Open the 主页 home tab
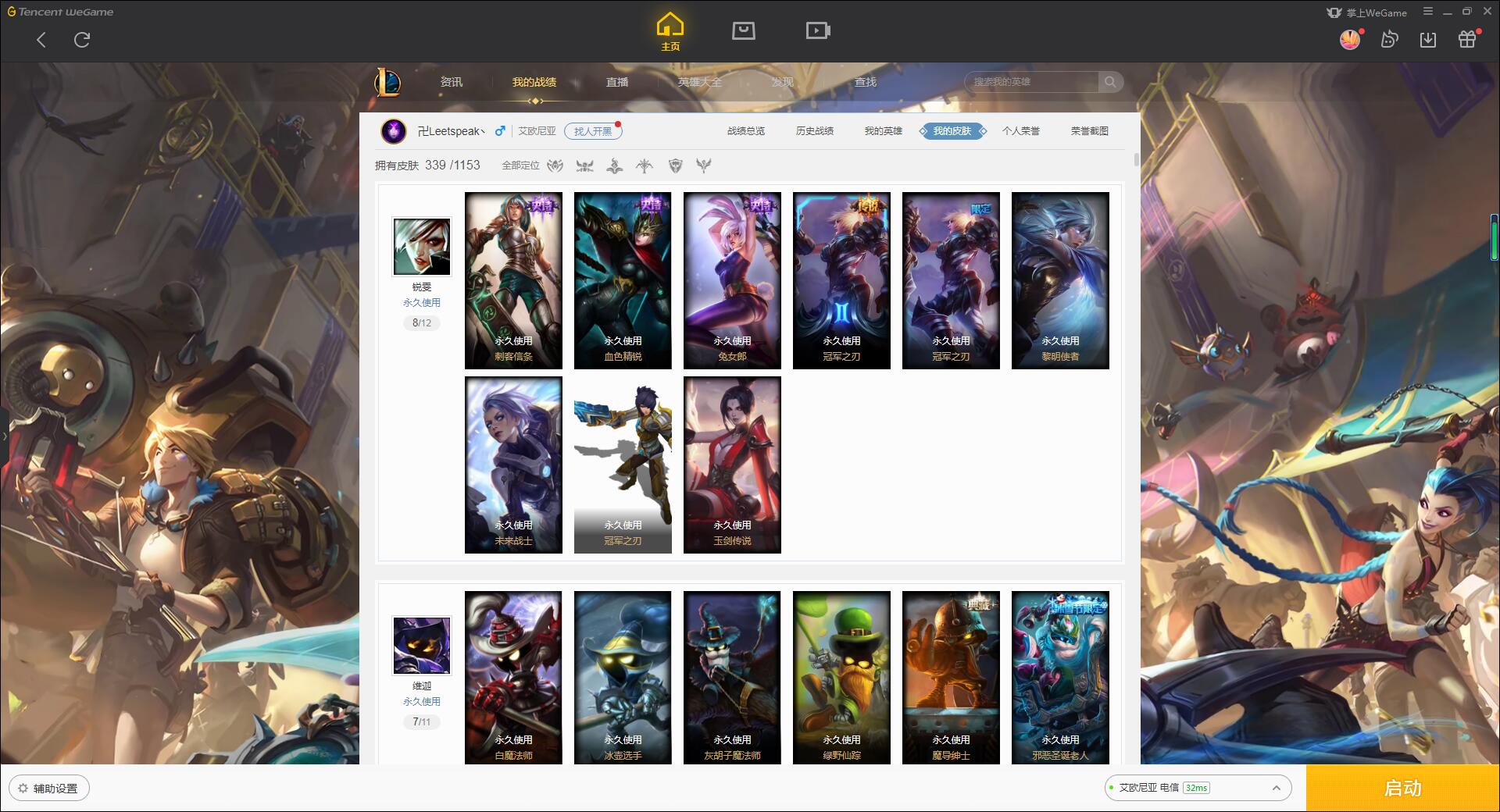The height and width of the screenshot is (812, 1500). [x=670, y=32]
